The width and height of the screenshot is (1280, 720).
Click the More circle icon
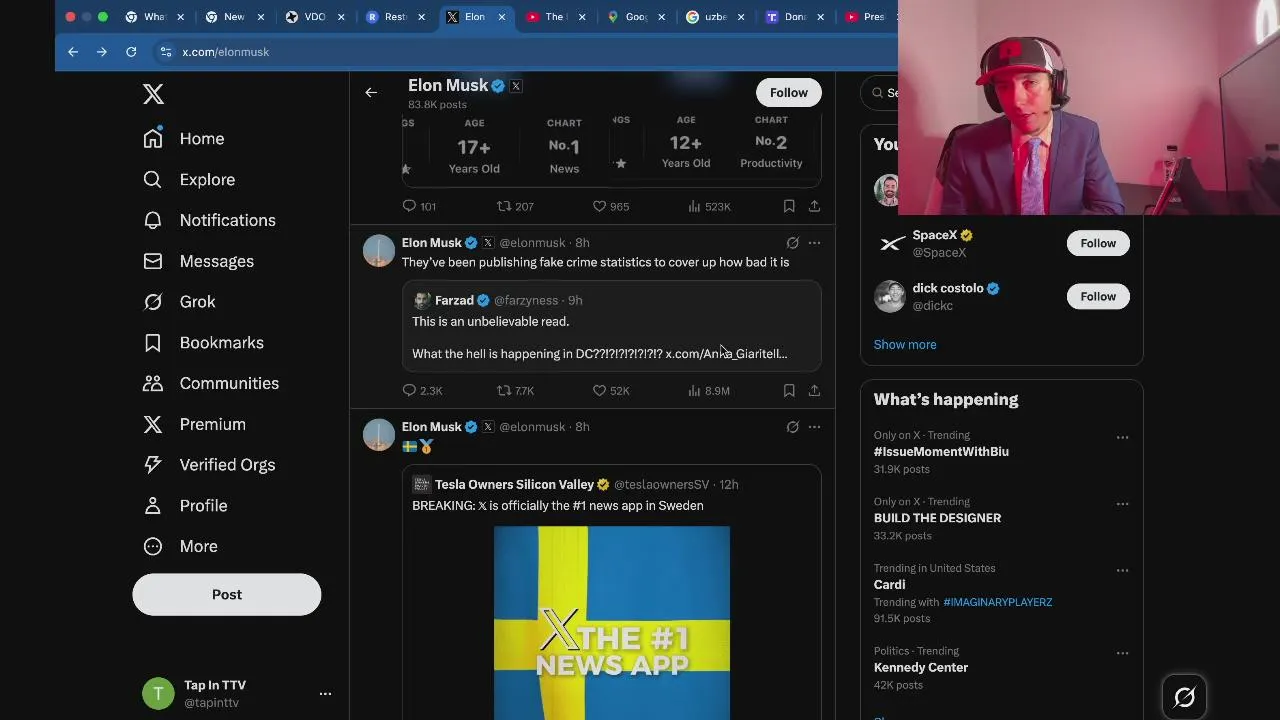[x=153, y=546]
